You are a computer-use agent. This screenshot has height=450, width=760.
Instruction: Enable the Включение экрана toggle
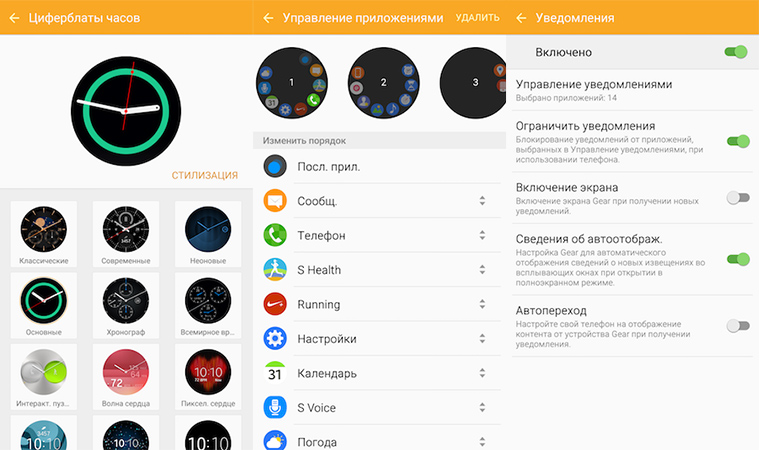[x=738, y=197]
